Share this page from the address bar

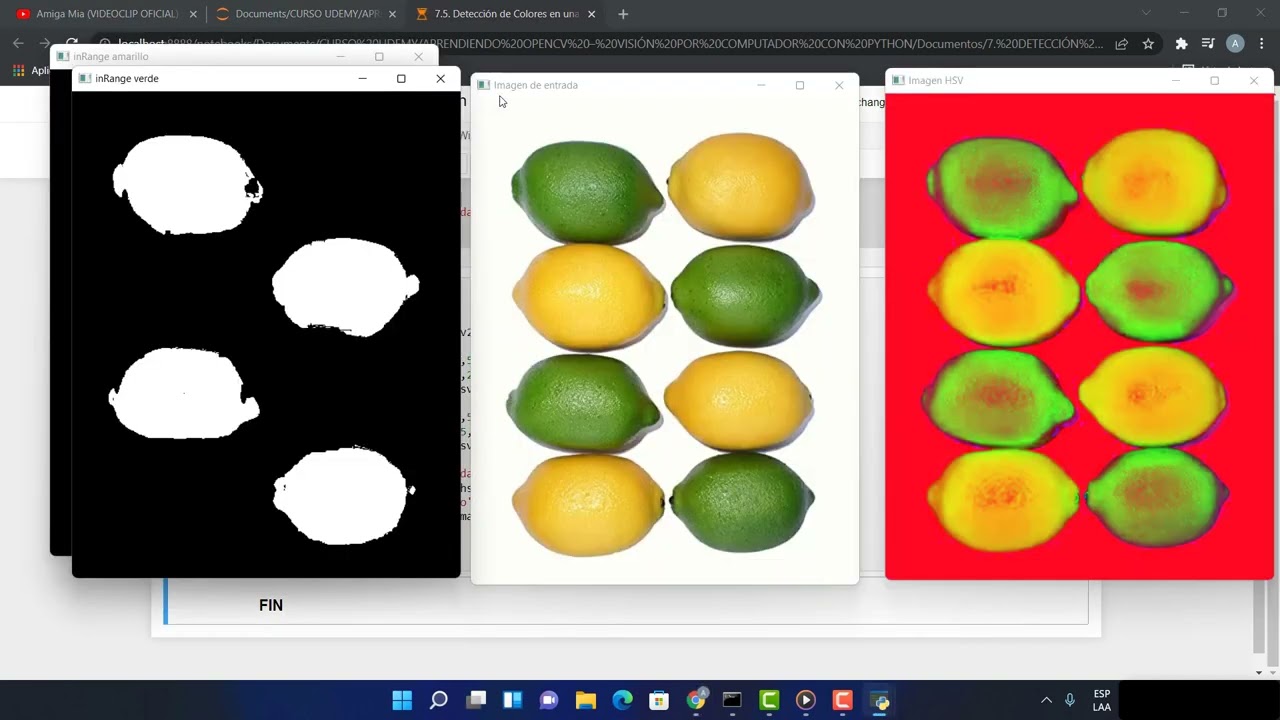click(1122, 43)
